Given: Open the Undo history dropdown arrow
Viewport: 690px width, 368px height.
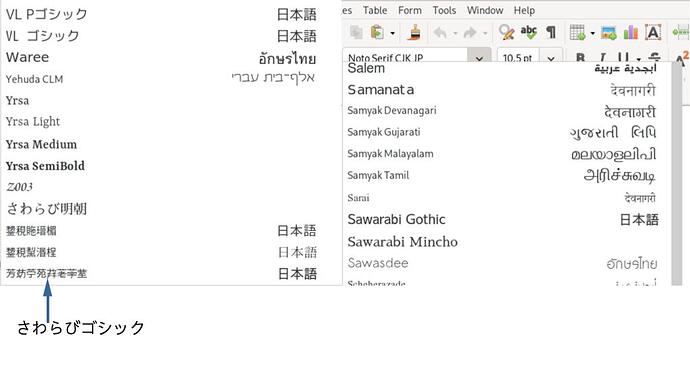Looking at the screenshot, I should 455,33.
